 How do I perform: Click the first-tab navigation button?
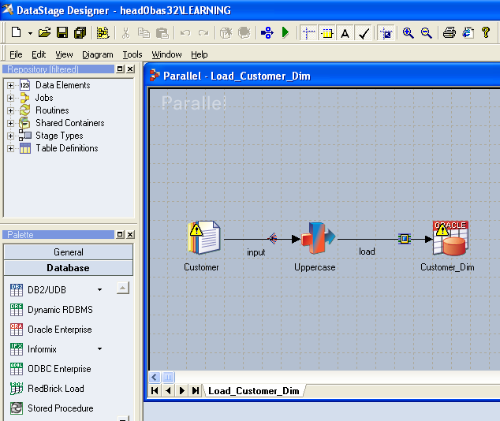pyautogui.click(x=155, y=390)
